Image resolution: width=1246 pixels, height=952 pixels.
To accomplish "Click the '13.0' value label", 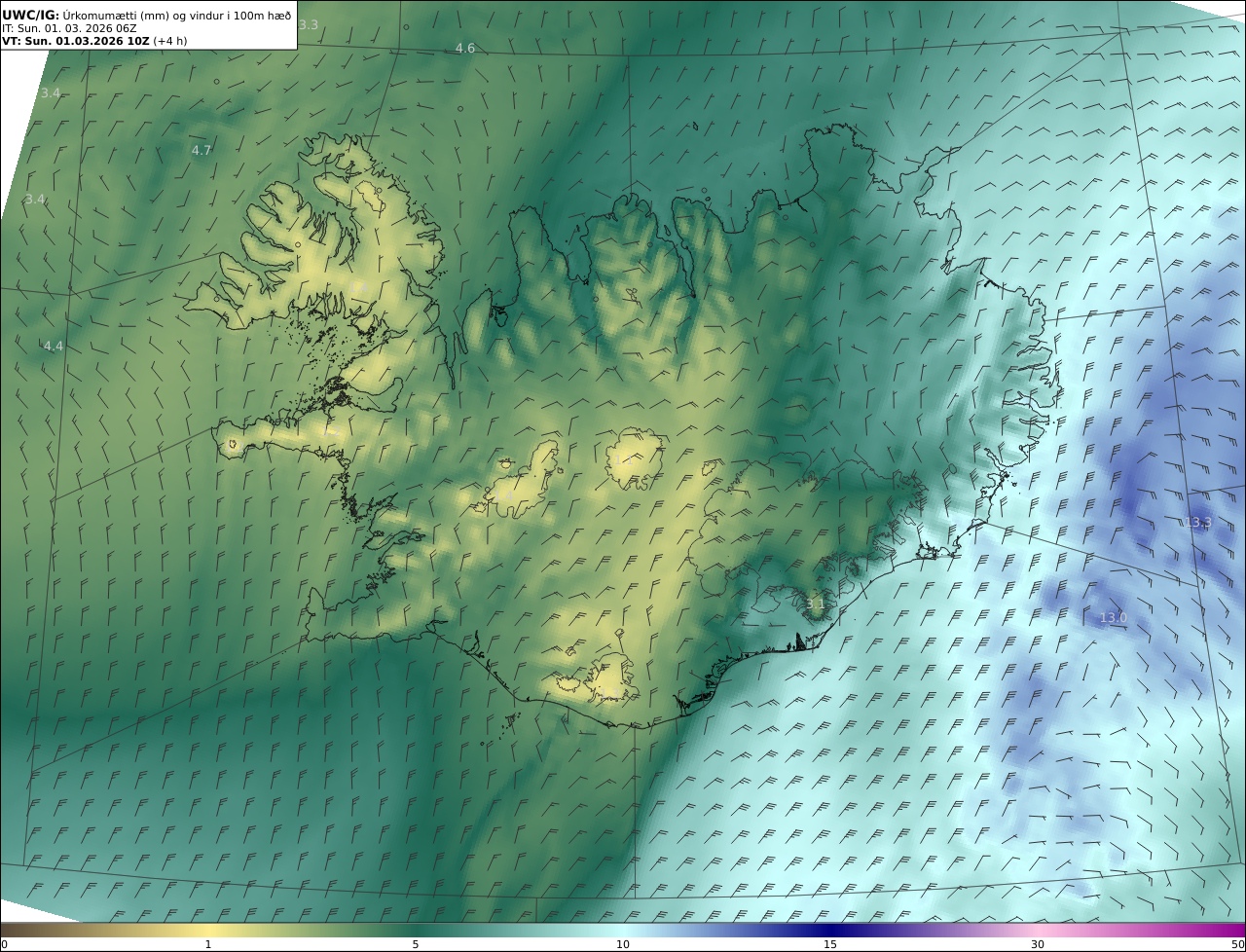I will click(x=1113, y=617).
